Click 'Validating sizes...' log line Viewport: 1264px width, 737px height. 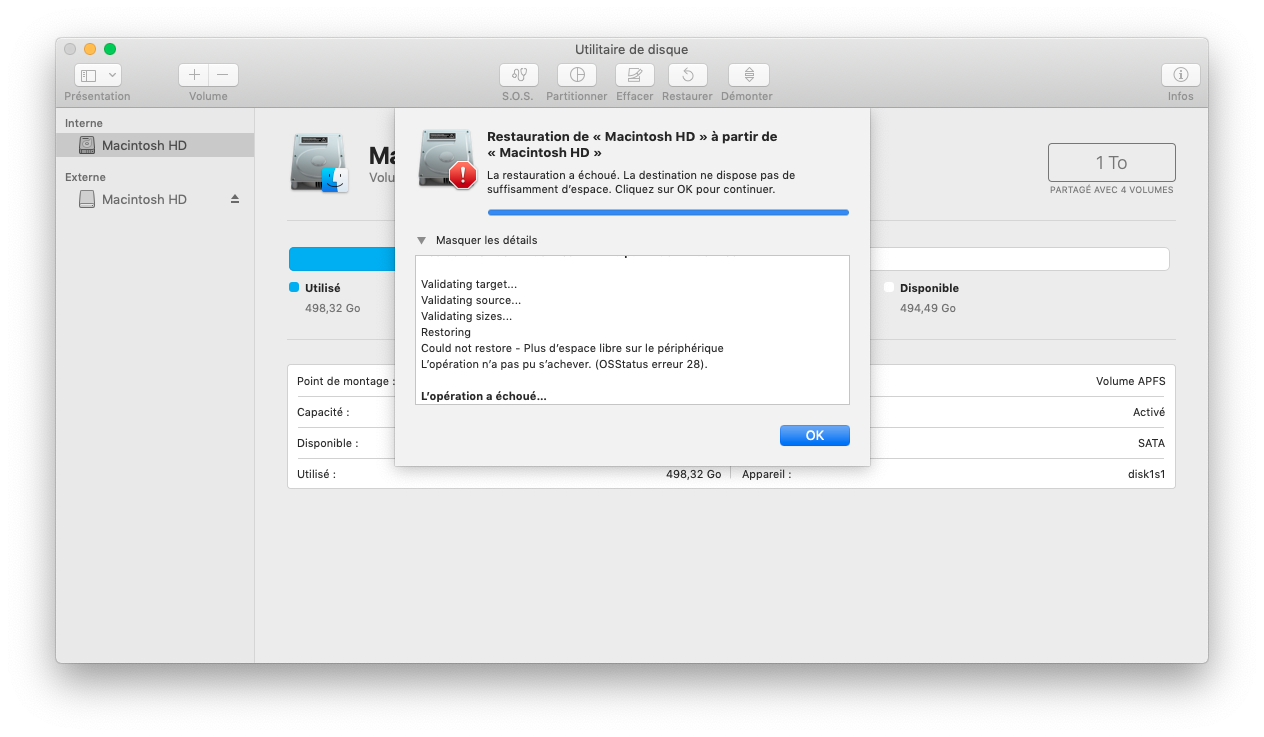point(467,316)
